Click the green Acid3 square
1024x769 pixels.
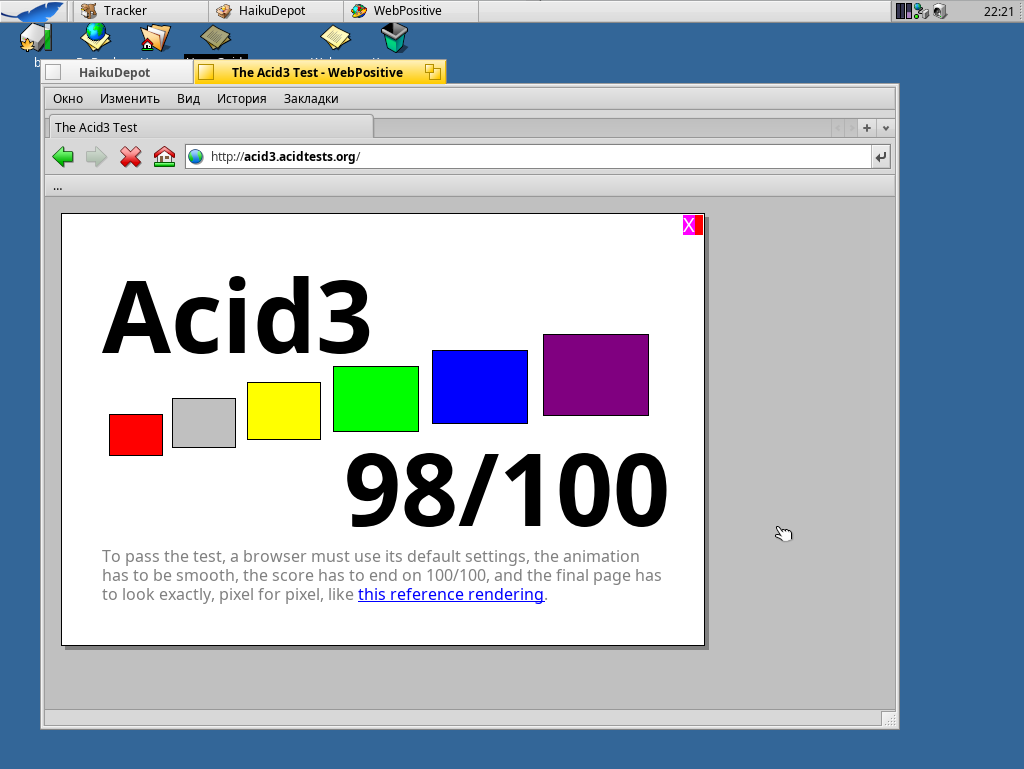(x=376, y=399)
